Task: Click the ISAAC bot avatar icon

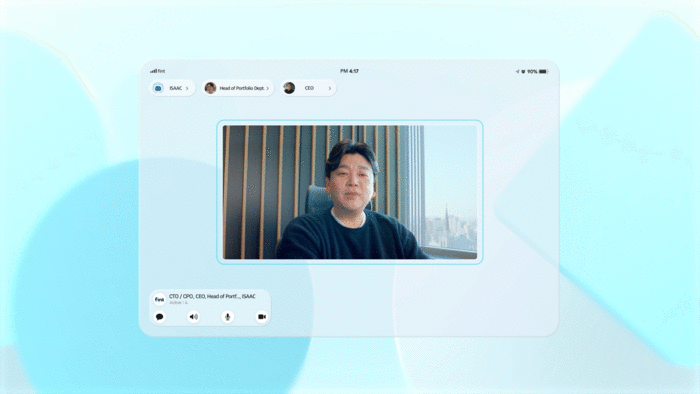Action: point(158,88)
